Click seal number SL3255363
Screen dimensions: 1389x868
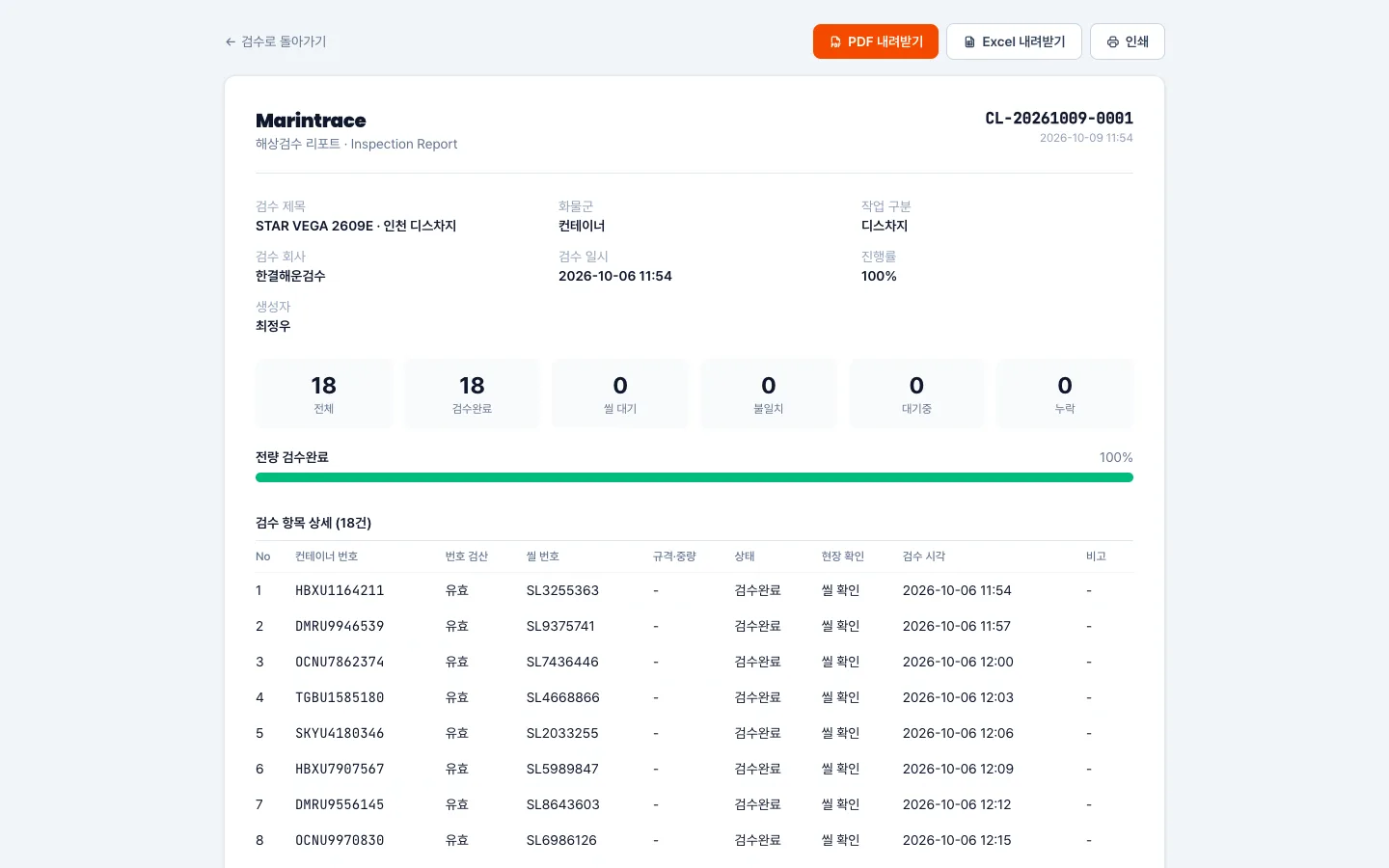[562, 590]
